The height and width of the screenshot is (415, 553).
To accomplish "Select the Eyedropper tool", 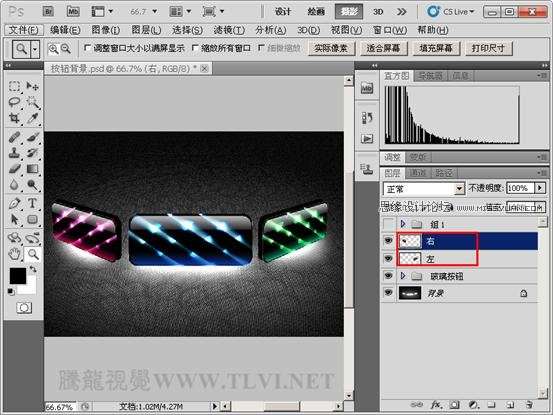I will coord(32,118).
